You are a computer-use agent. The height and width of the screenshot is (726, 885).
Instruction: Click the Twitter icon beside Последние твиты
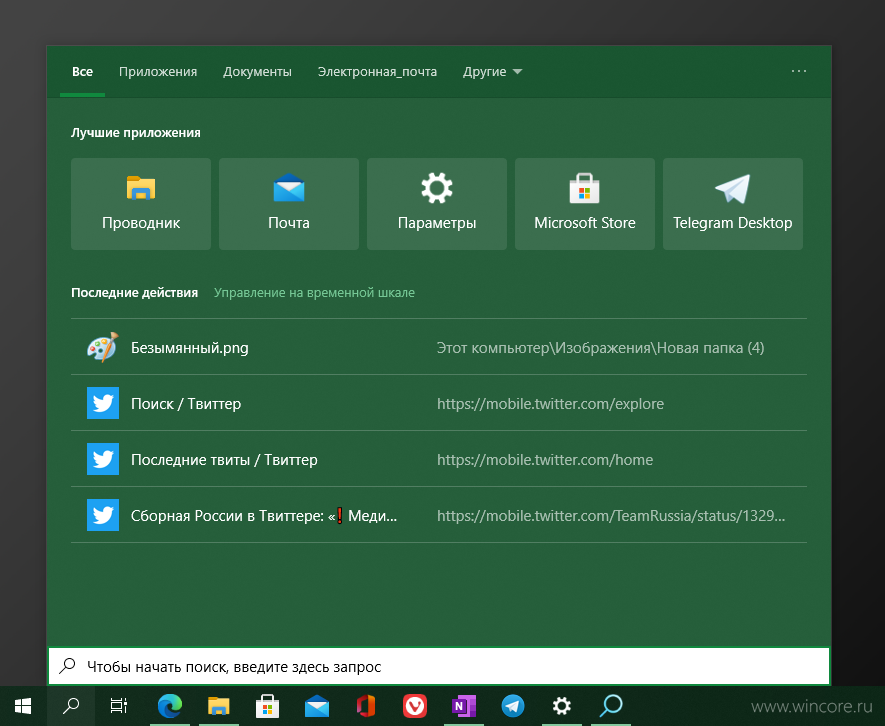point(103,459)
